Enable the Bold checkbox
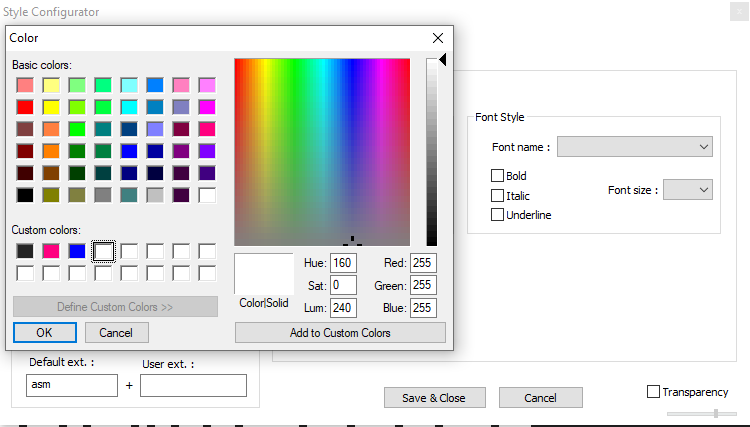Screen dimensions: 750x427 [497, 175]
